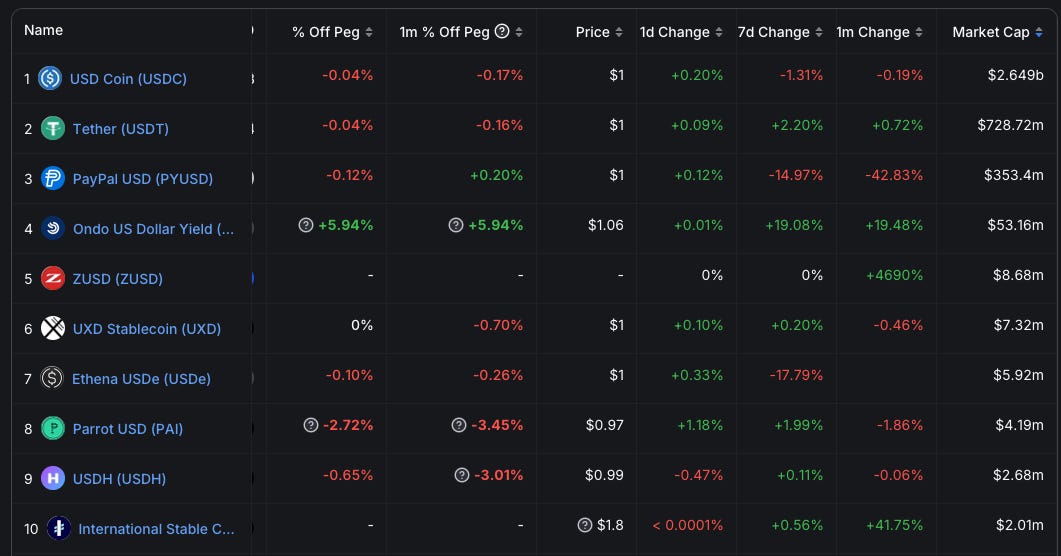1061x556 pixels.
Task: Click Ethena USDe market cap $5.92m
Action: click(x=1018, y=375)
